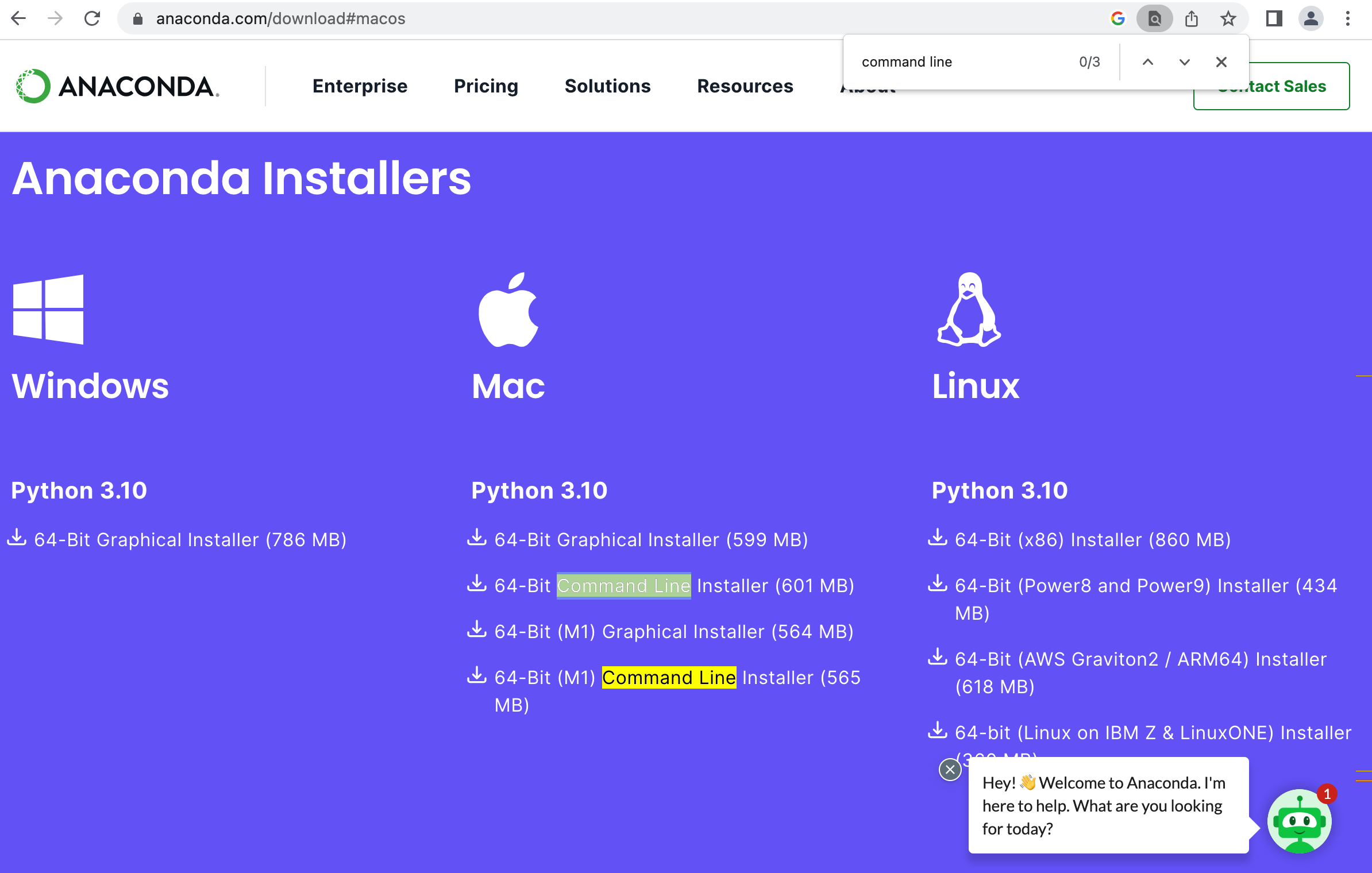Open the Pricing page
The height and width of the screenshot is (873, 1372).
tap(486, 86)
